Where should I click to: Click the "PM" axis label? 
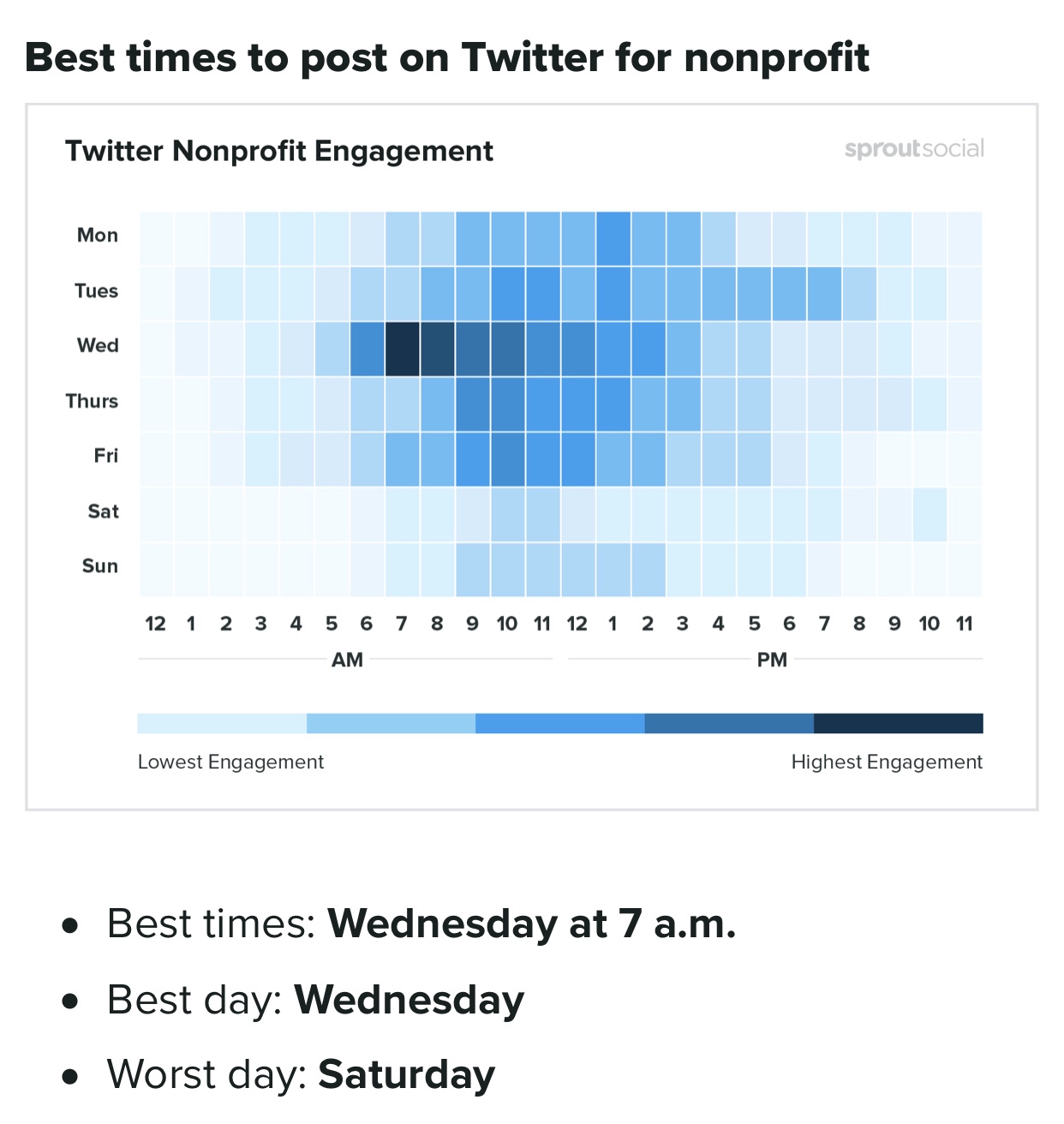(x=772, y=660)
